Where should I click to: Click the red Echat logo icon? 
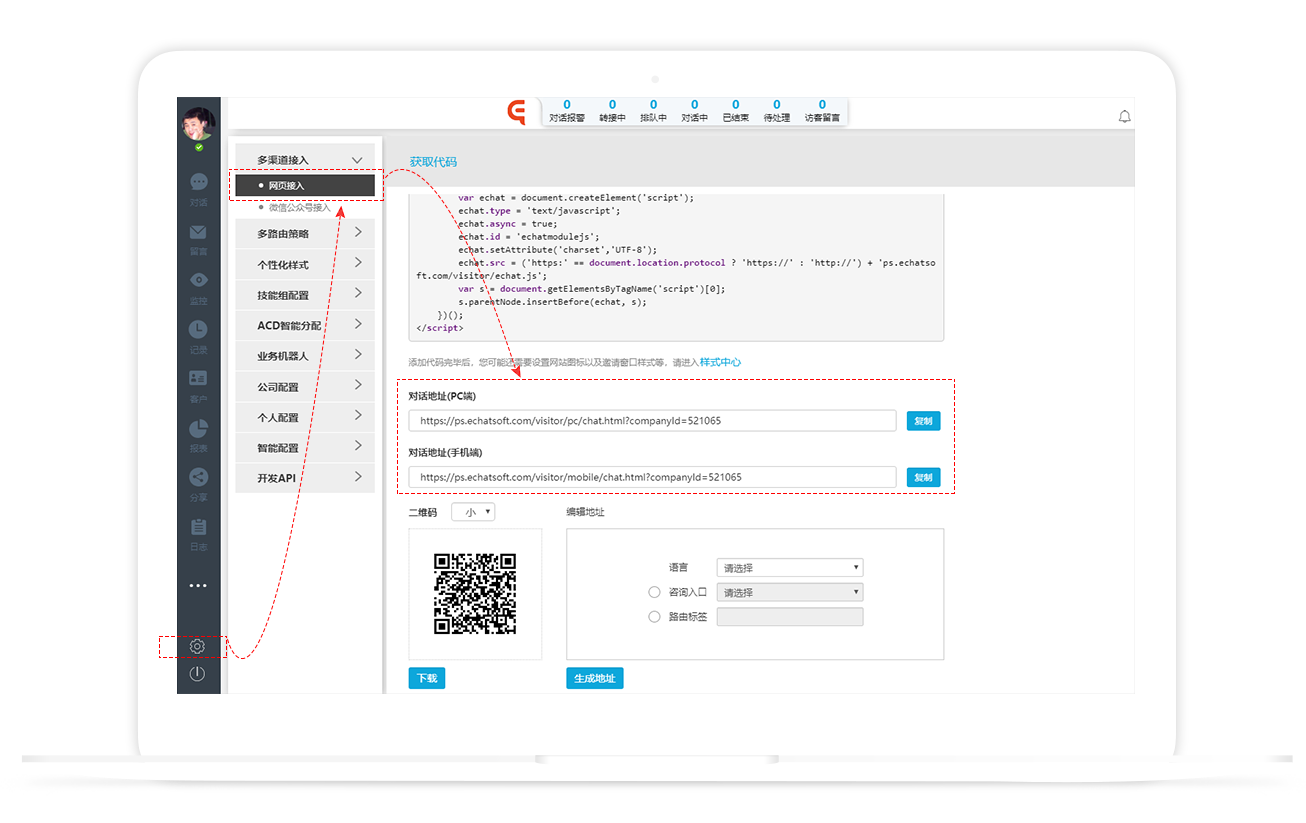click(517, 112)
